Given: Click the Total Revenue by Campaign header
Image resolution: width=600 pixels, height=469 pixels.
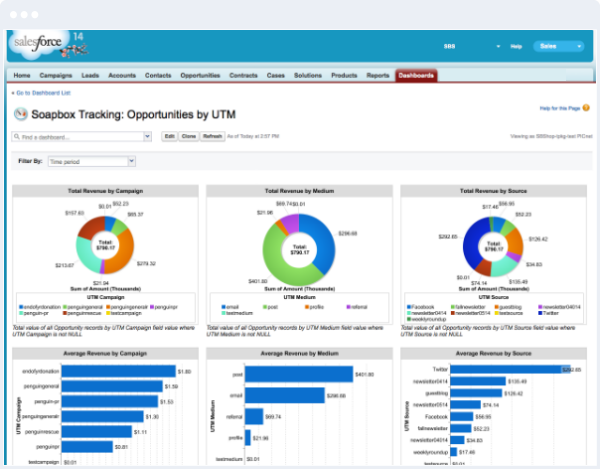Looking at the screenshot, I should pos(105,191).
